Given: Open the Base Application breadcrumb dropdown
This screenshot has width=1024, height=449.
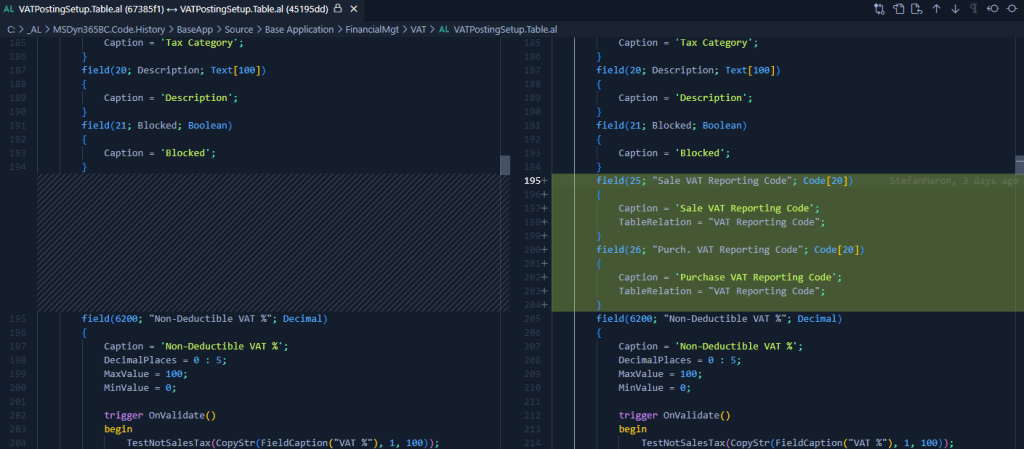Looking at the screenshot, I should point(293,29).
